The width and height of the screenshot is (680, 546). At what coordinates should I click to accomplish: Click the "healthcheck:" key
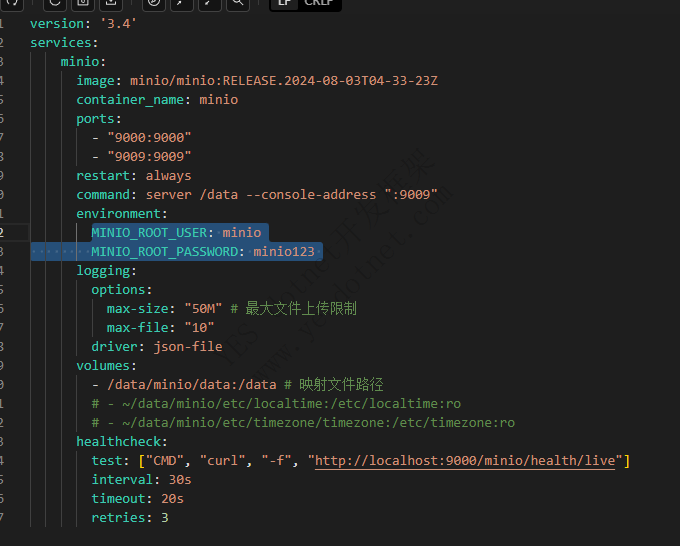(122, 442)
